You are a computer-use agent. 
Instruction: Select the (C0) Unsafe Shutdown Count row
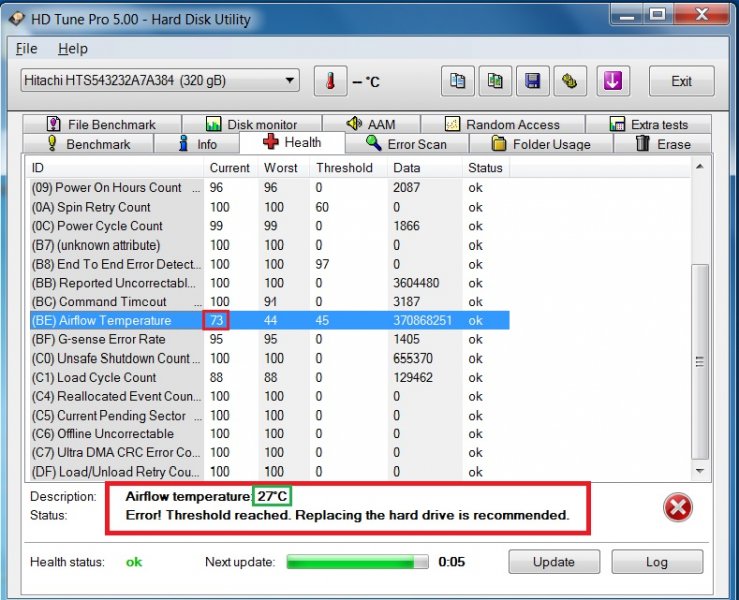coord(270,358)
